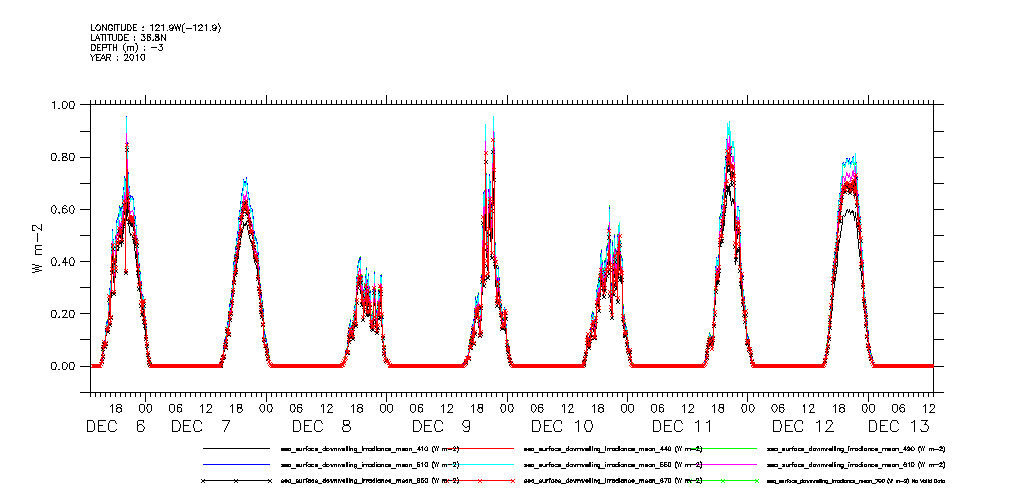Viewport: 1009px width, 504px height.
Task: Click the red x-marked legend line sample
Action: pos(479,481)
